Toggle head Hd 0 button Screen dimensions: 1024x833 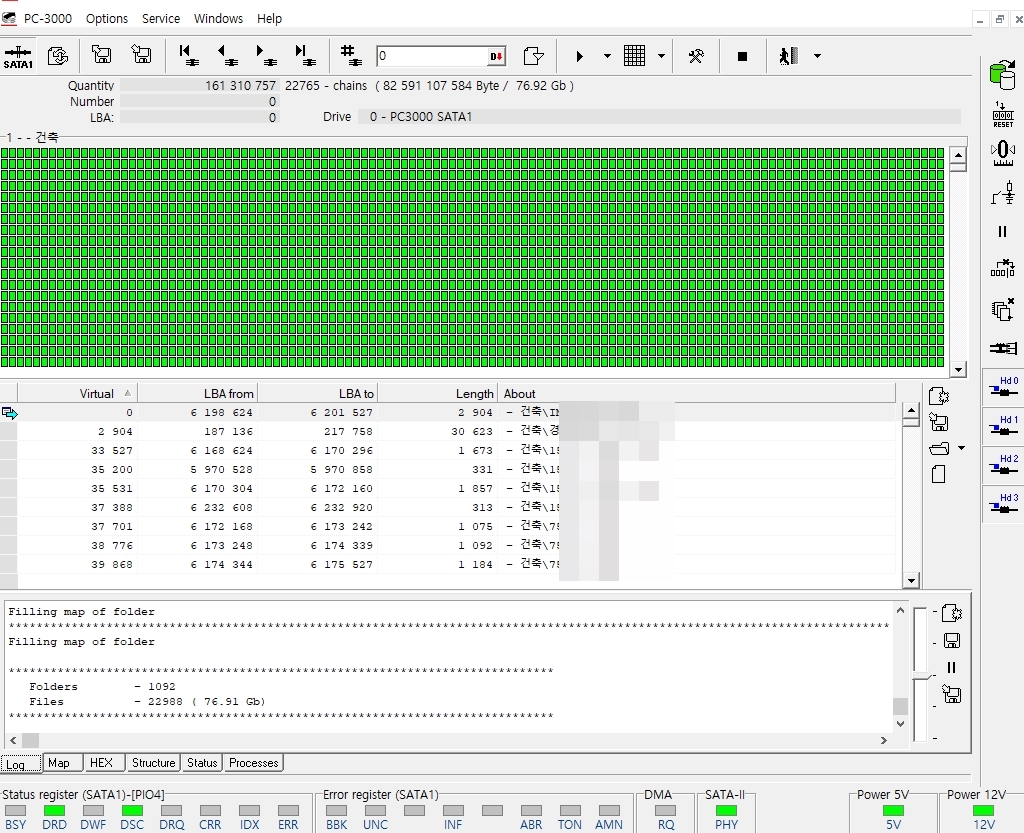1002,389
